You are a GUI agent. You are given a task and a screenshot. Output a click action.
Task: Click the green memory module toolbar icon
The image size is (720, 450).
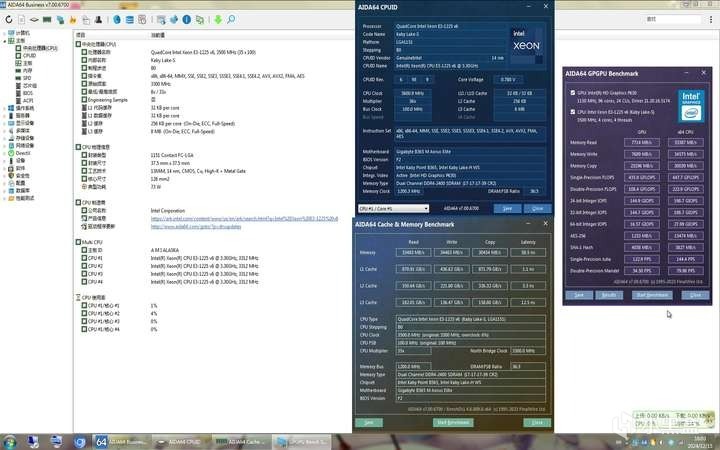(47, 20)
